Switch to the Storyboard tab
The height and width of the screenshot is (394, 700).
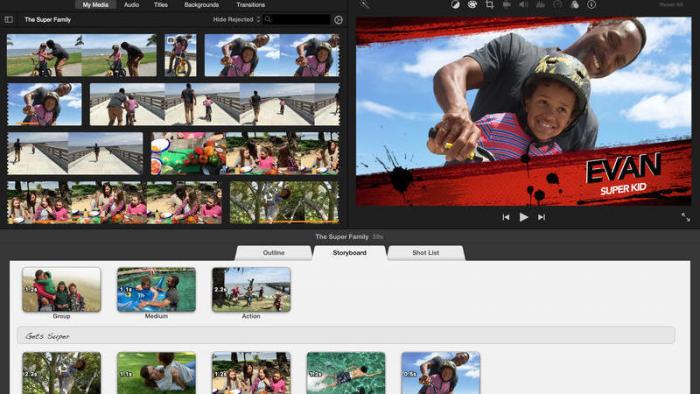click(x=349, y=253)
